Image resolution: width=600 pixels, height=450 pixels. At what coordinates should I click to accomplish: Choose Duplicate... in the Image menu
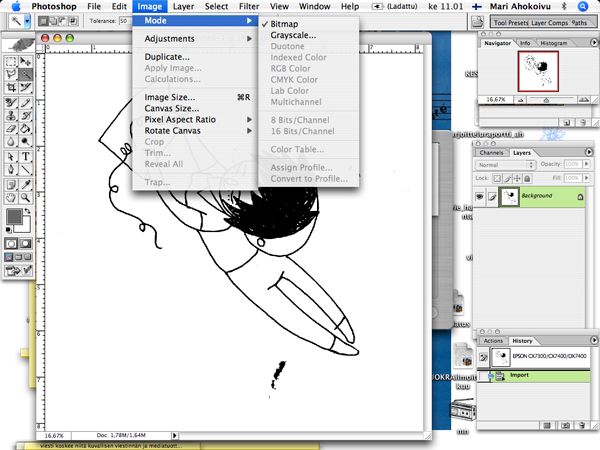(195, 57)
